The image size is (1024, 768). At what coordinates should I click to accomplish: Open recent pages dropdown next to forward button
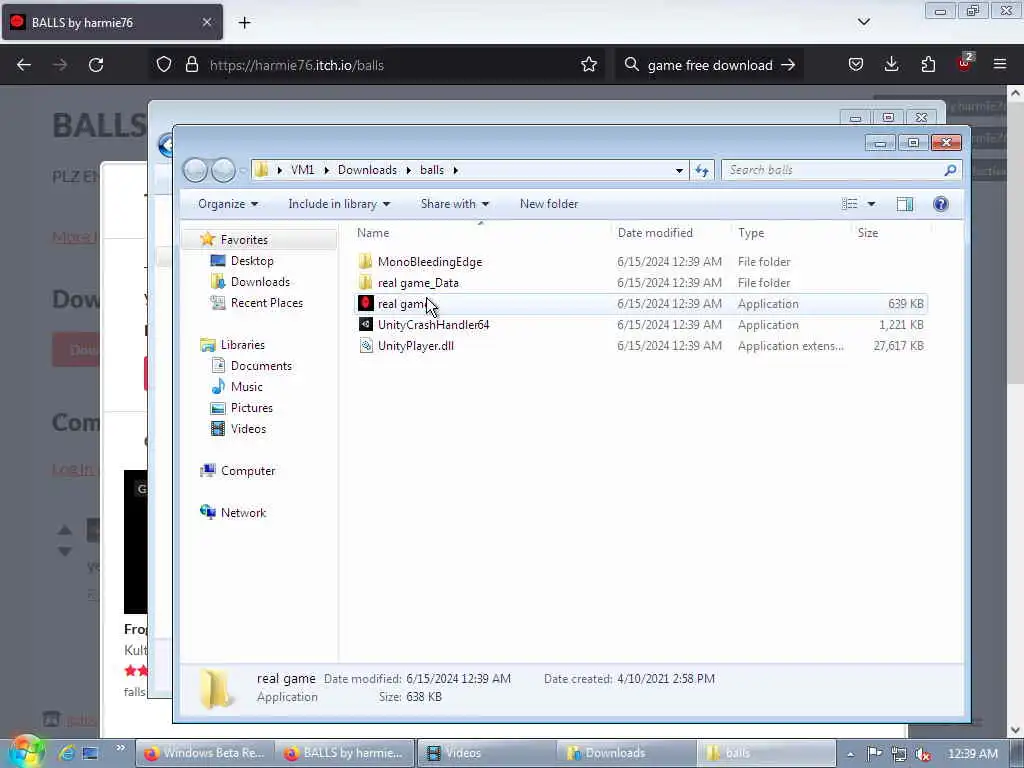click(243, 170)
